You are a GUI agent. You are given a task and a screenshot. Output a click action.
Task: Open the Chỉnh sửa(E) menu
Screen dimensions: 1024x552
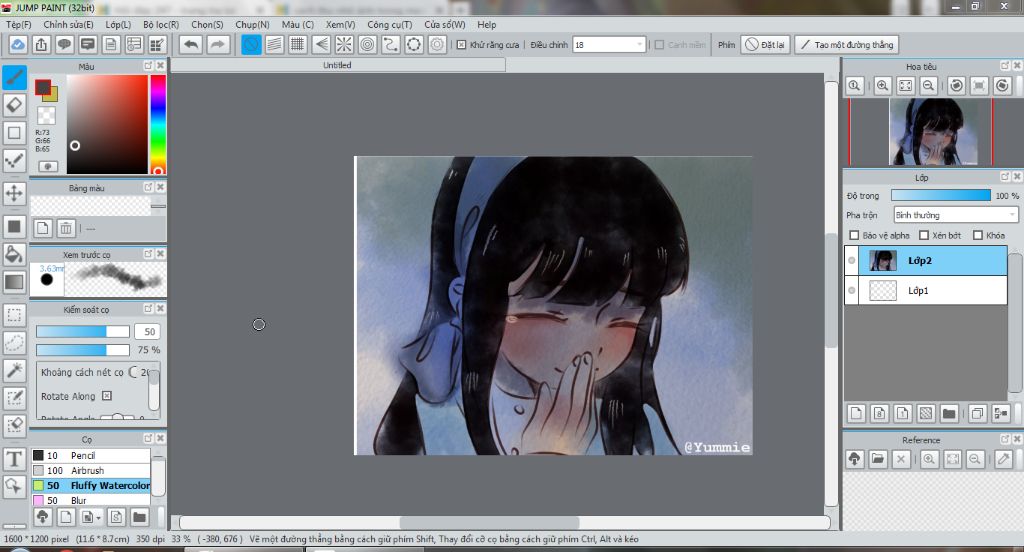(x=69, y=24)
